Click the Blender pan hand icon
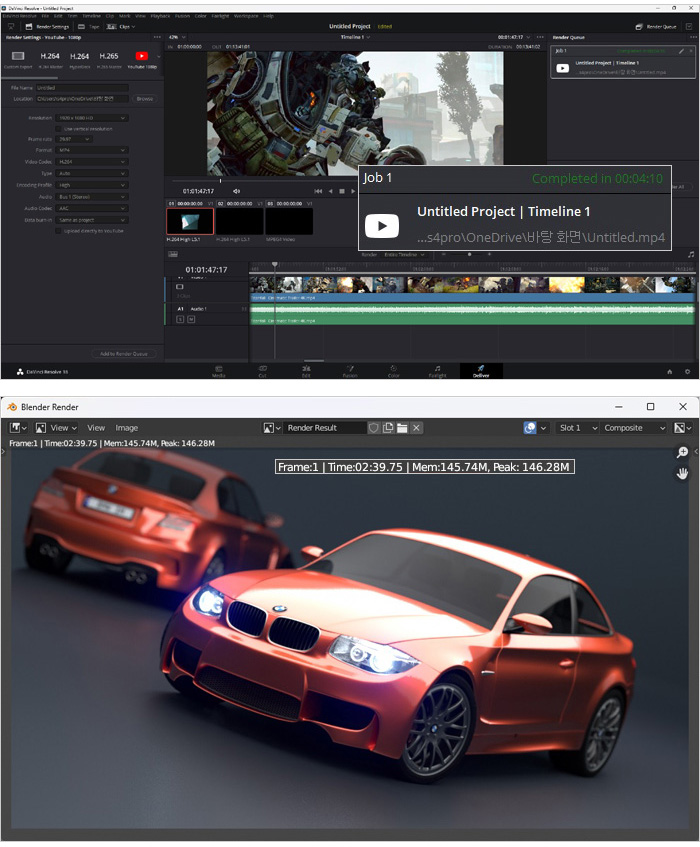The image size is (700, 847). click(682, 474)
